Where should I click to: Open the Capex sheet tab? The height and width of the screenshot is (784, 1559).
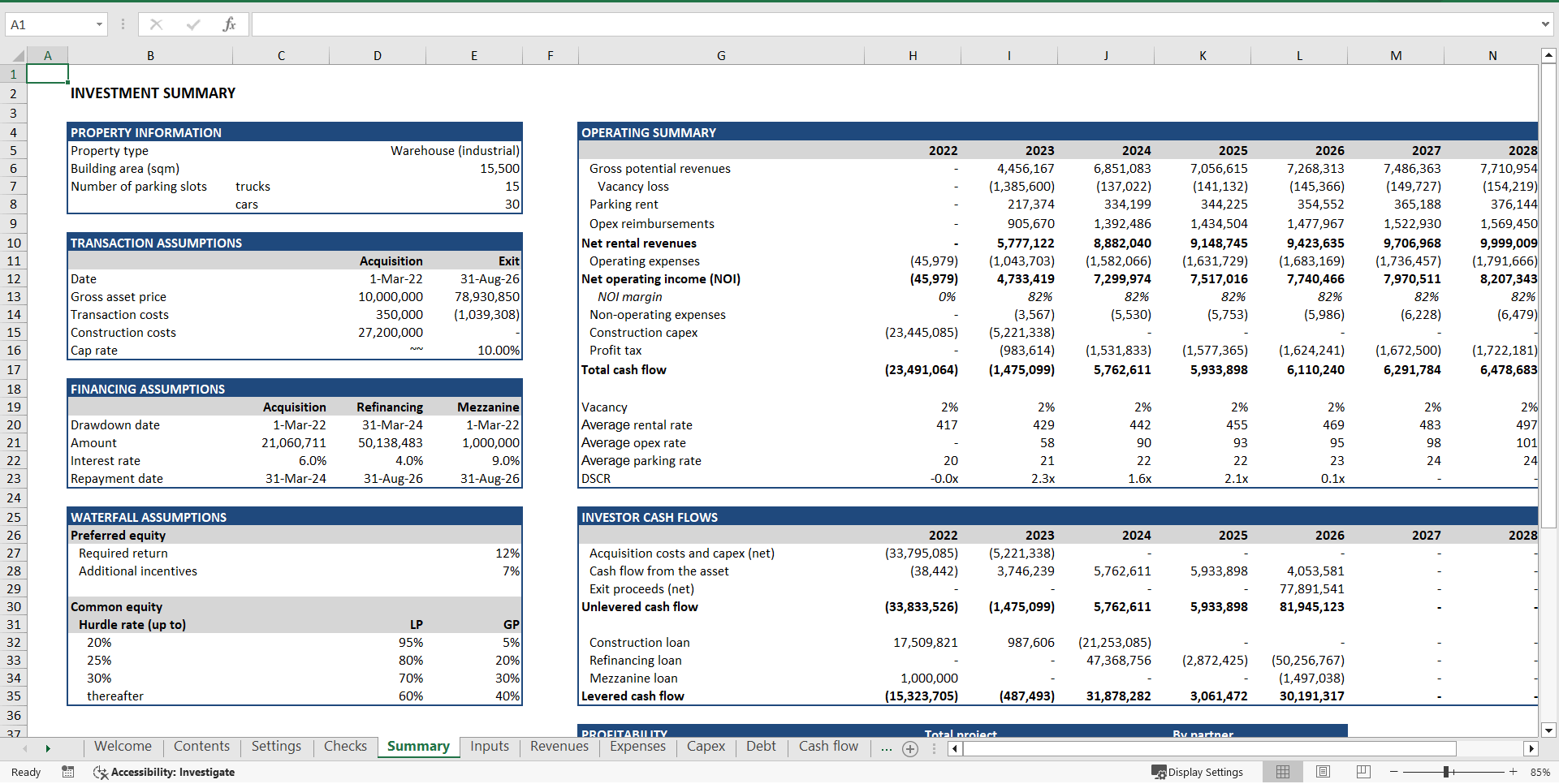706,747
